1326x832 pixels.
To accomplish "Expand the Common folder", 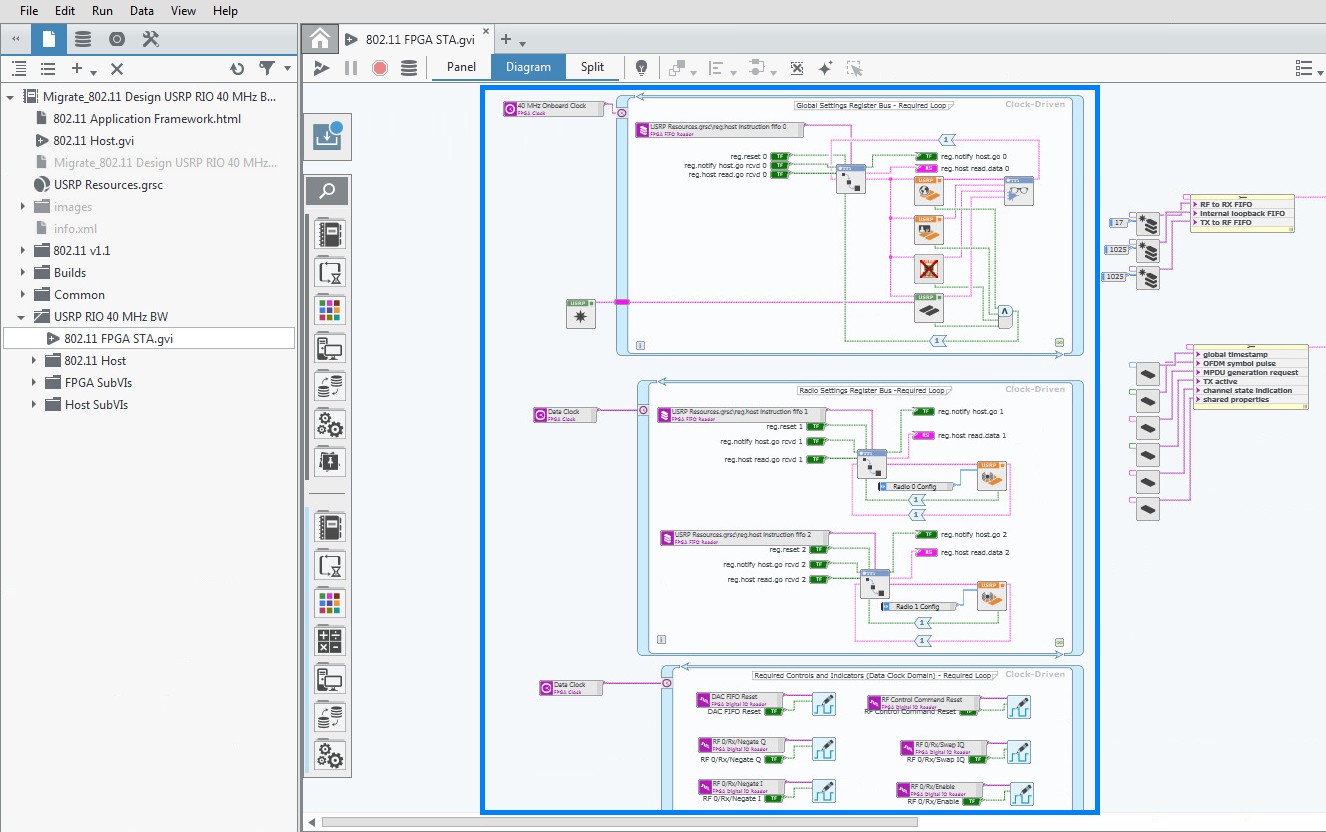I will (x=23, y=295).
